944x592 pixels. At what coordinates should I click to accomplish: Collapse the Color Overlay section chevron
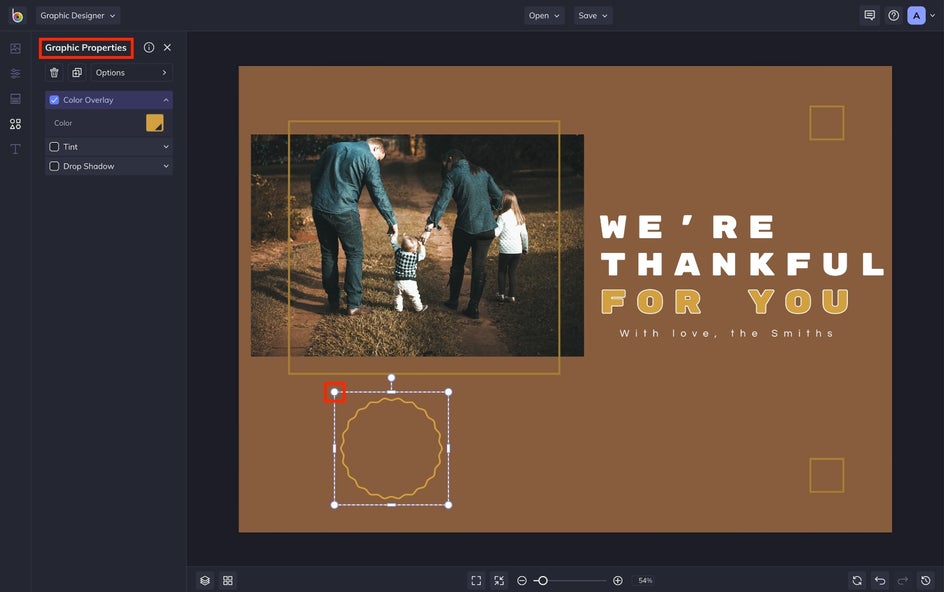pyautogui.click(x=166, y=100)
